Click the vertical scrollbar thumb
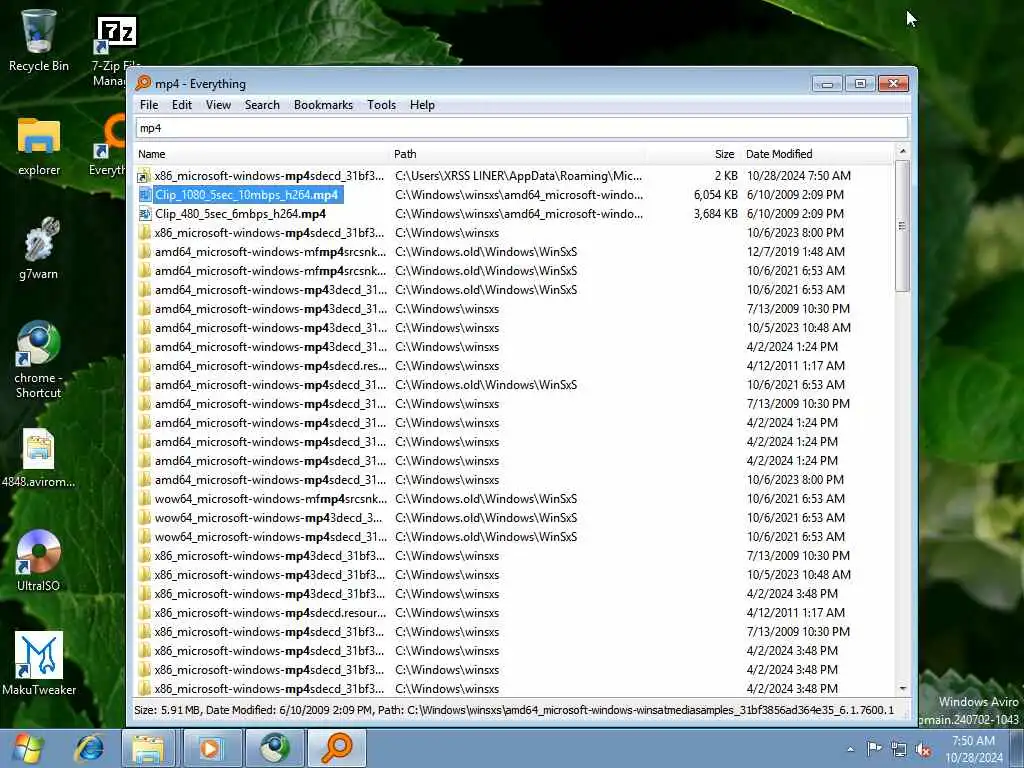 click(x=902, y=226)
